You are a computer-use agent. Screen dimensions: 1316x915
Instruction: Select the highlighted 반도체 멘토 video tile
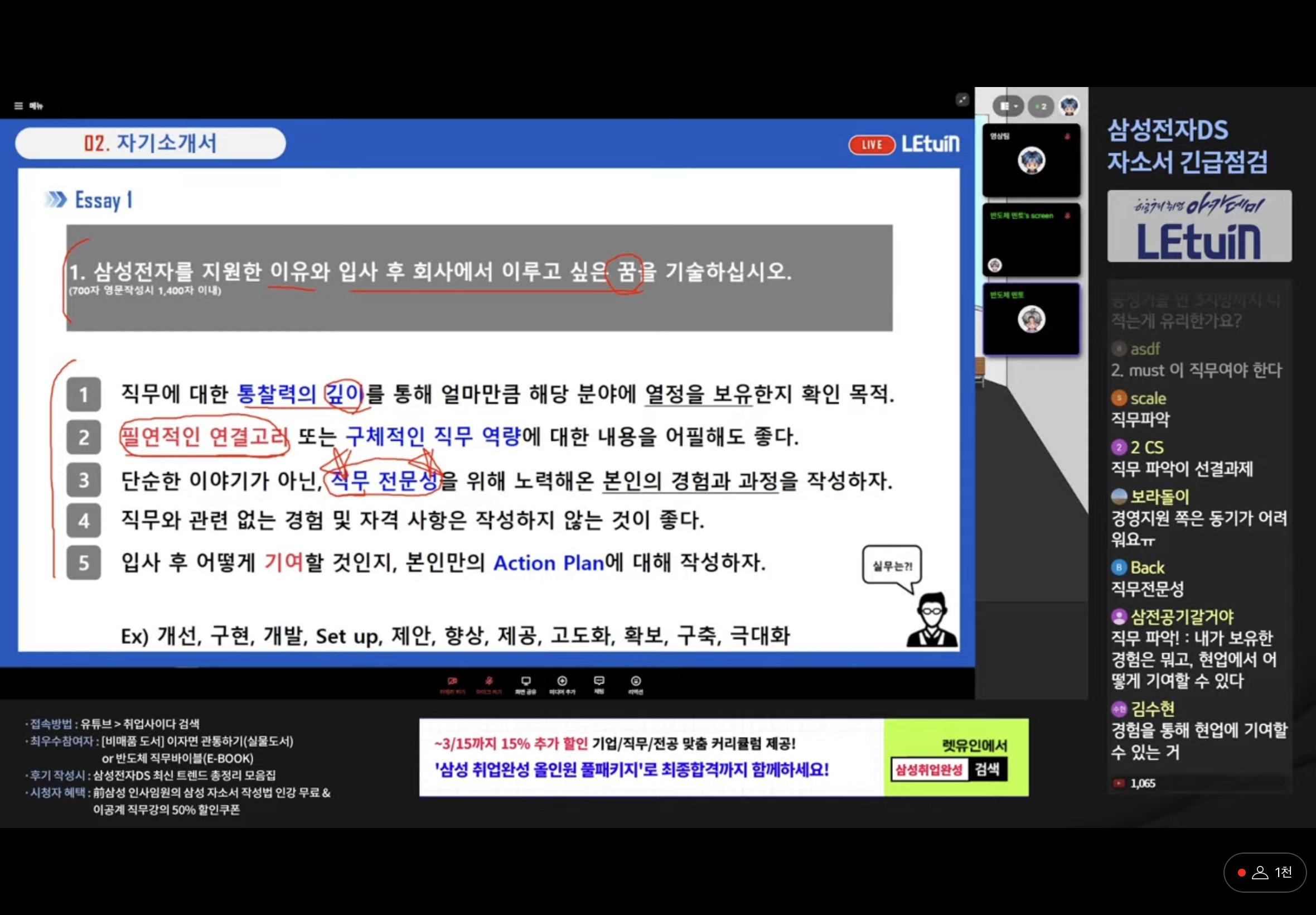coord(1031,319)
